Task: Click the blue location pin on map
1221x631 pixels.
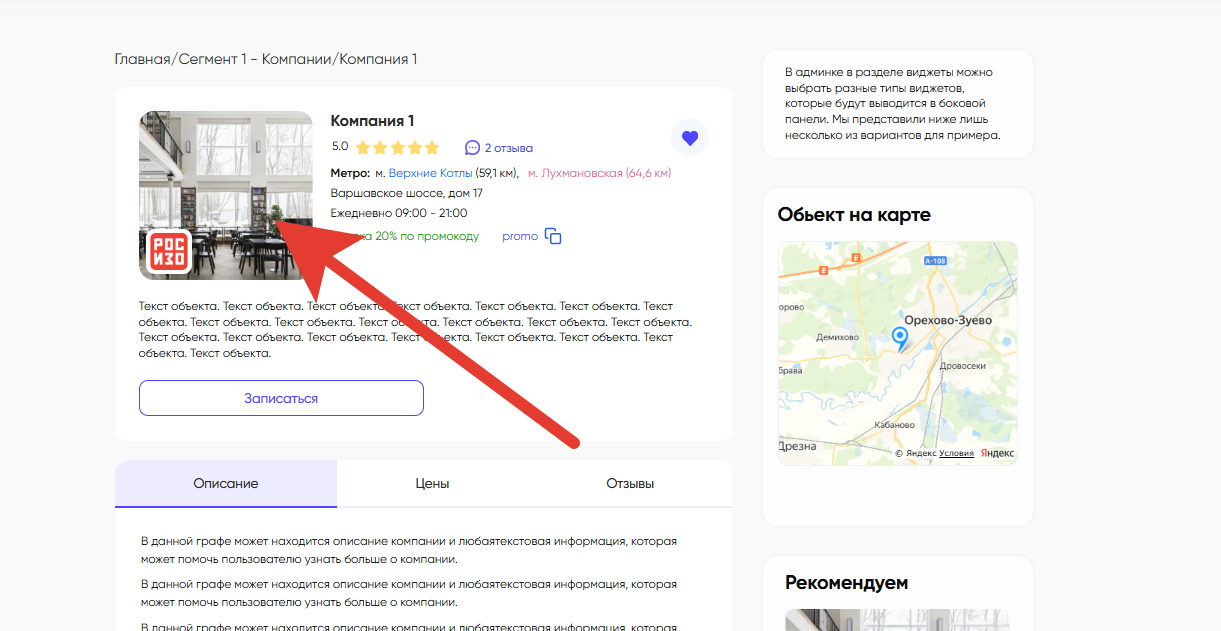Action: tap(900, 338)
